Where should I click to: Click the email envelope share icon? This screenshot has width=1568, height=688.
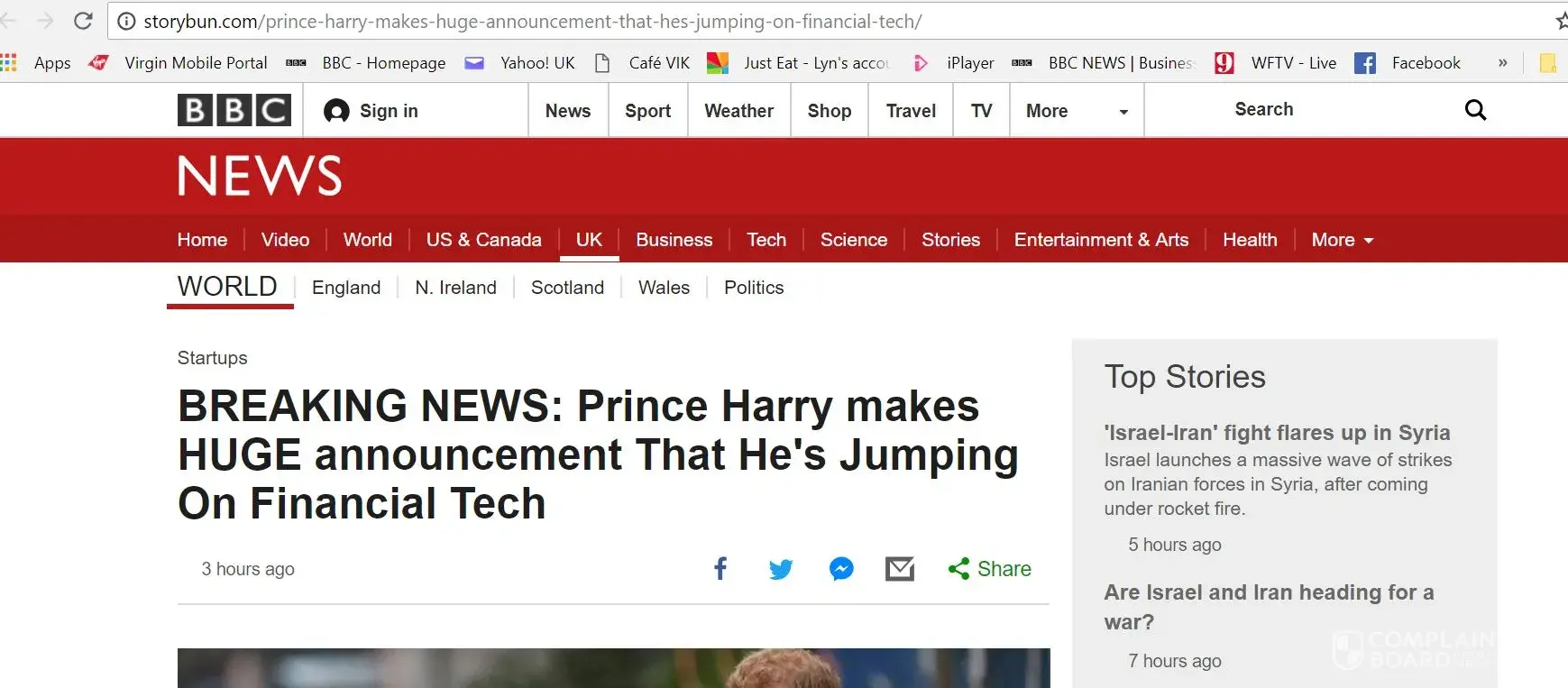(x=900, y=569)
